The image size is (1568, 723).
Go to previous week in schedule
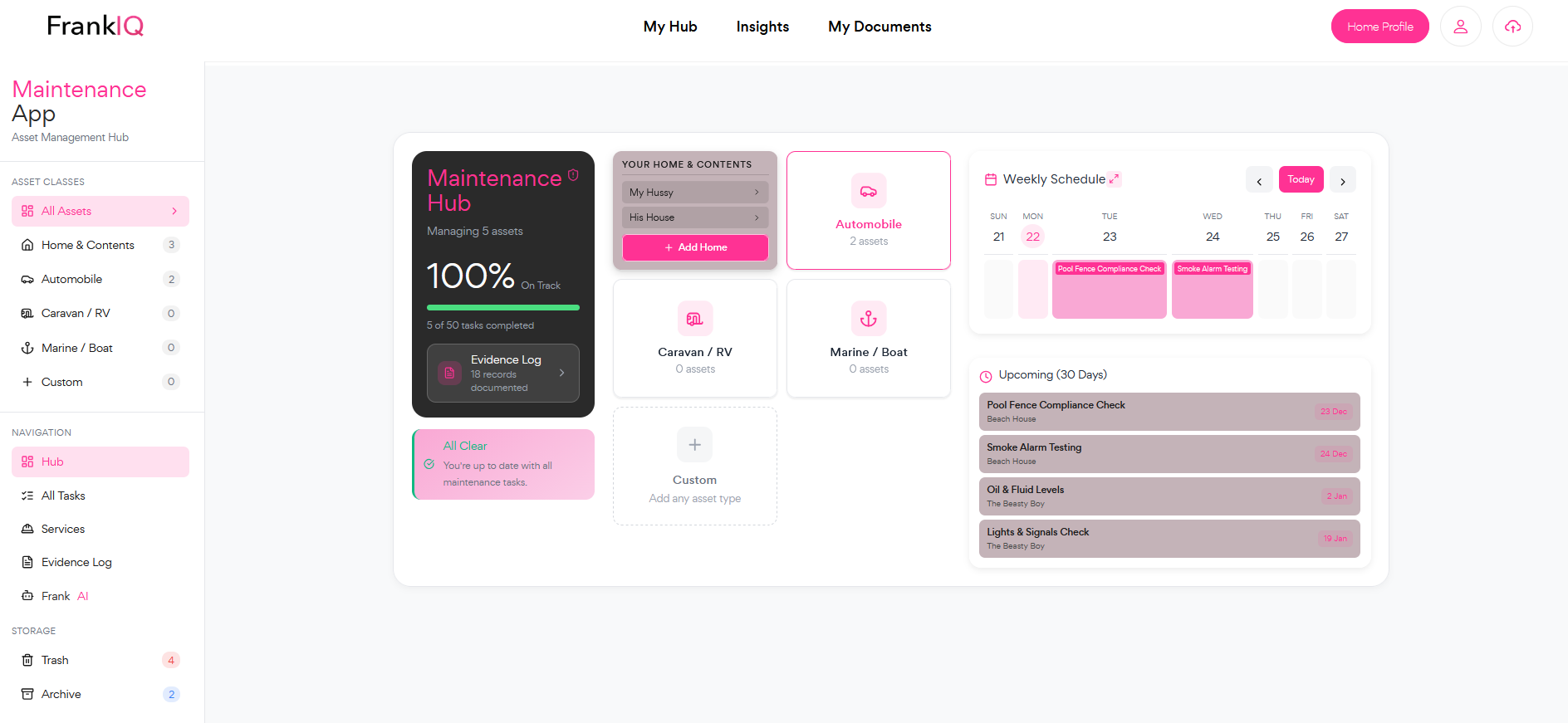click(x=1259, y=180)
